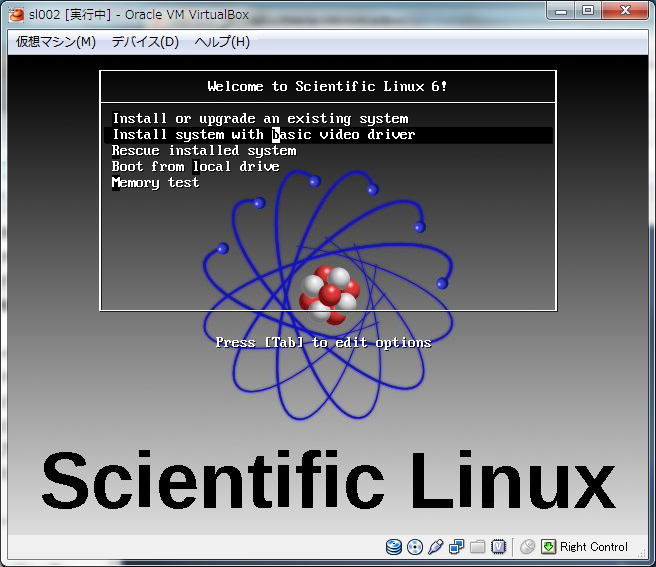The height and width of the screenshot is (567, 656).
Task: Click the optical CD/DVD drive status icon
Action: [x=415, y=546]
